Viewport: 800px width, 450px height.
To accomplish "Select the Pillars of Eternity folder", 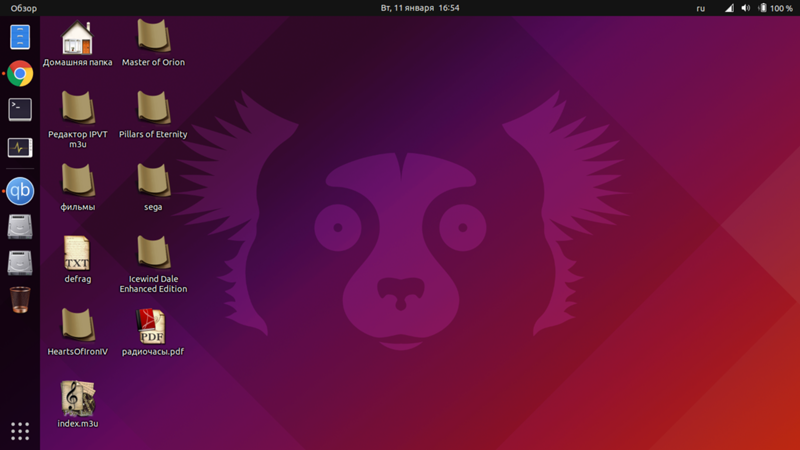I will pos(153,116).
